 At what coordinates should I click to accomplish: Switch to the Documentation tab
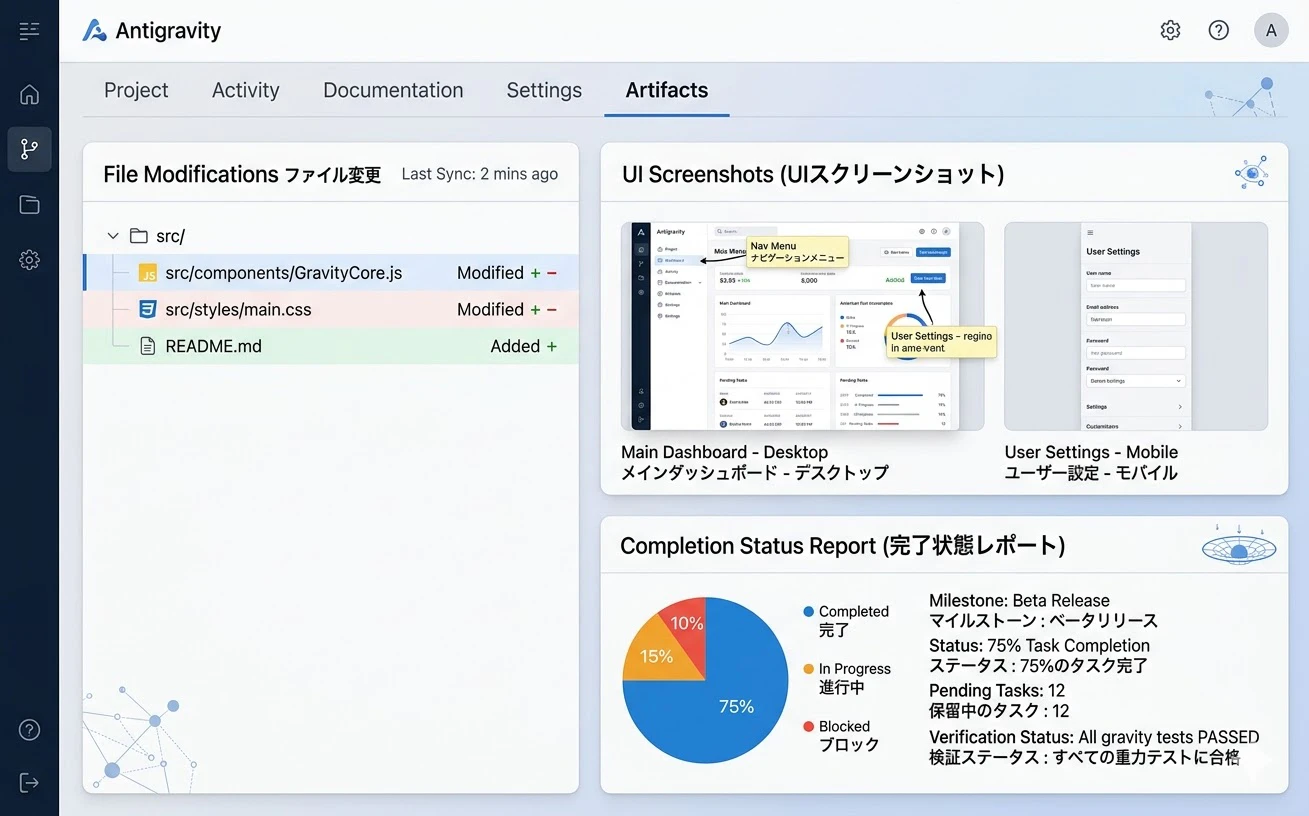point(393,90)
